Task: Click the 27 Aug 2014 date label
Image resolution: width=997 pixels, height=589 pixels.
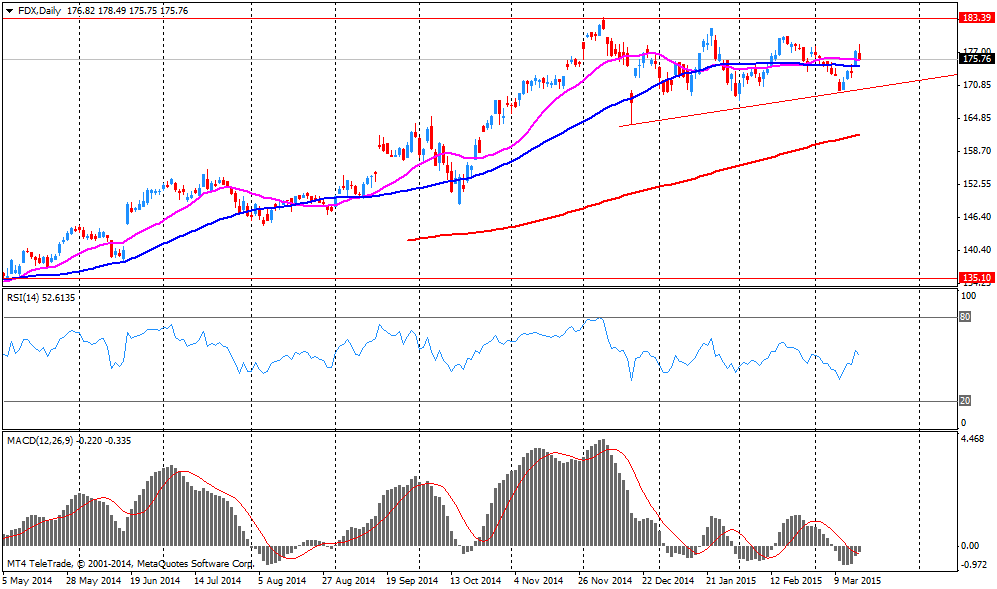Action: point(348,581)
